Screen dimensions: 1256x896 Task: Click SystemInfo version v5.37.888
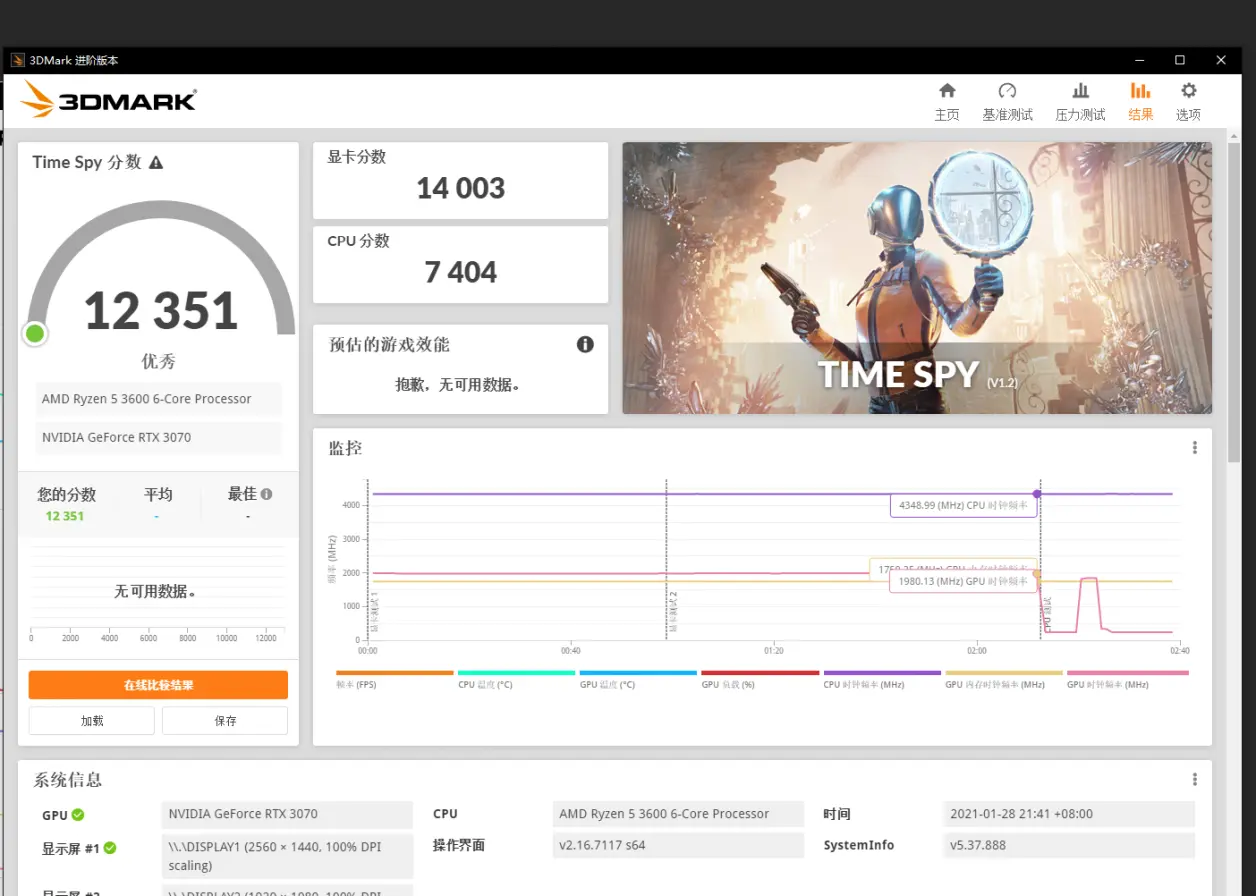click(1069, 845)
